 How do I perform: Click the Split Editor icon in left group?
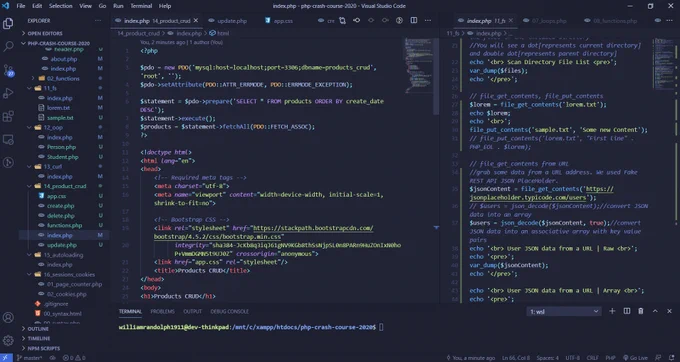point(414,20)
